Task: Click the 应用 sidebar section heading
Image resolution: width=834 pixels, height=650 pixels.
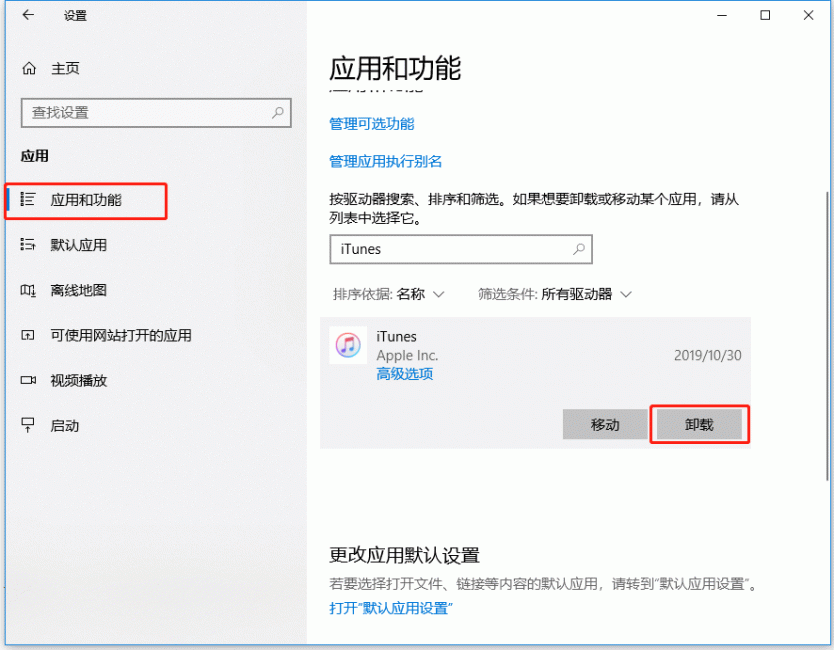Action: coord(35,156)
